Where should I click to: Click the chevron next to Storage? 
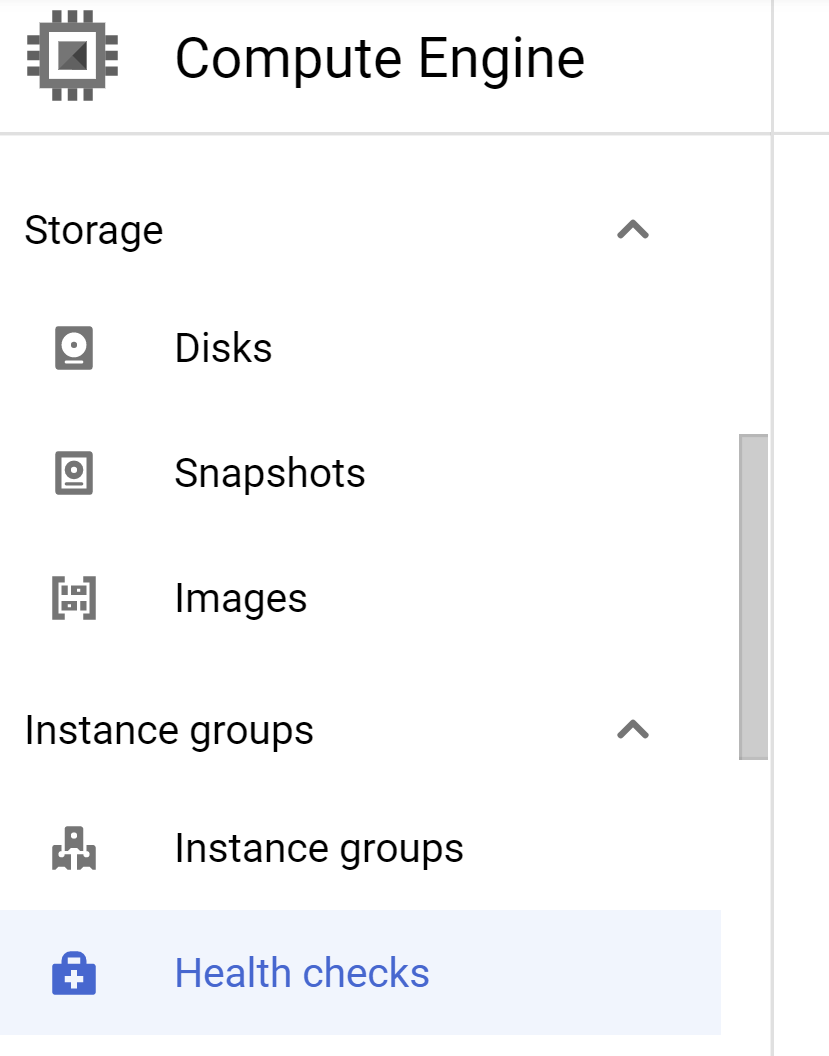point(632,229)
